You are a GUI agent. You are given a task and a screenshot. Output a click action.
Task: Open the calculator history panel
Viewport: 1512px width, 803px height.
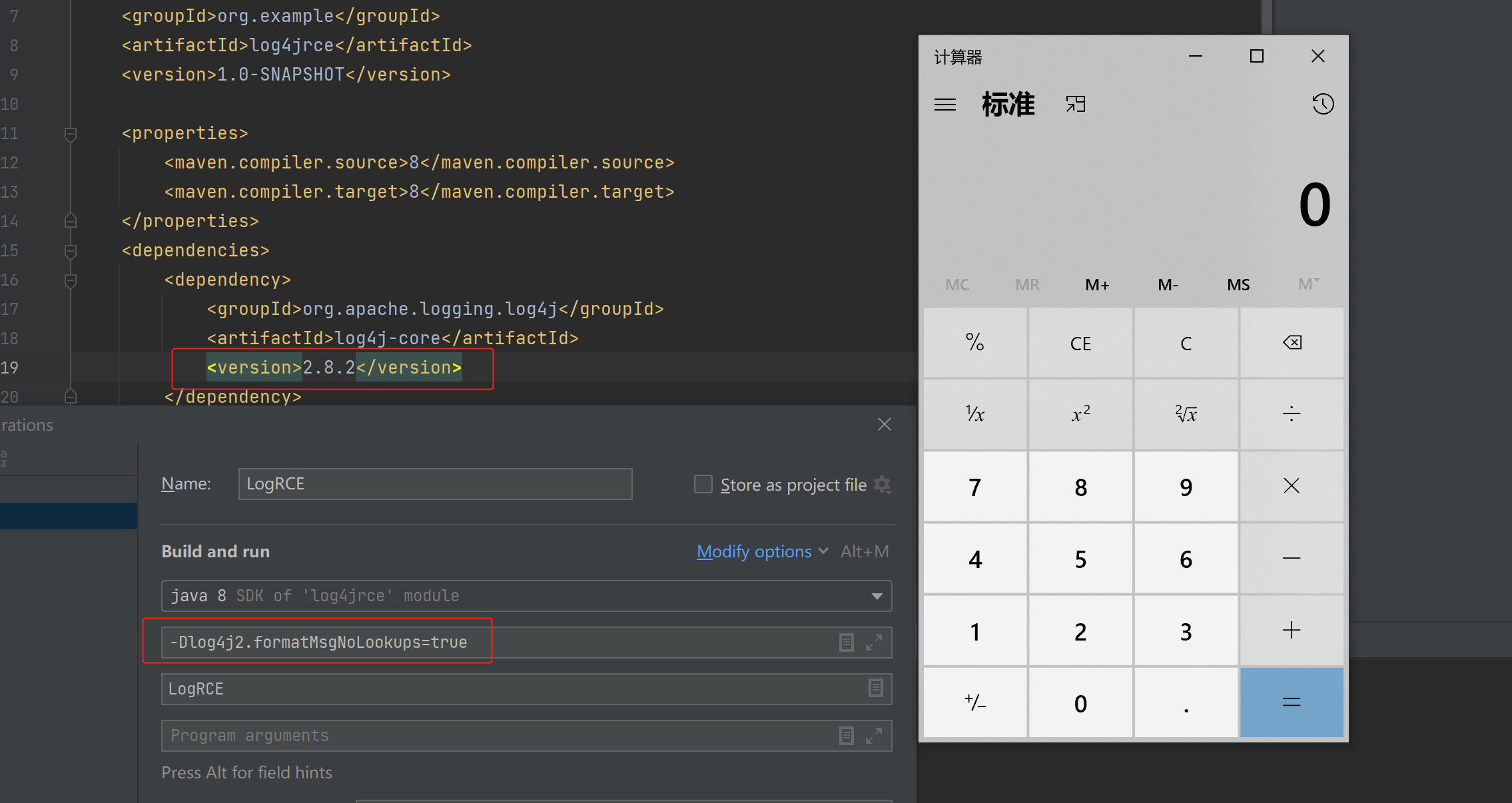pyautogui.click(x=1322, y=104)
